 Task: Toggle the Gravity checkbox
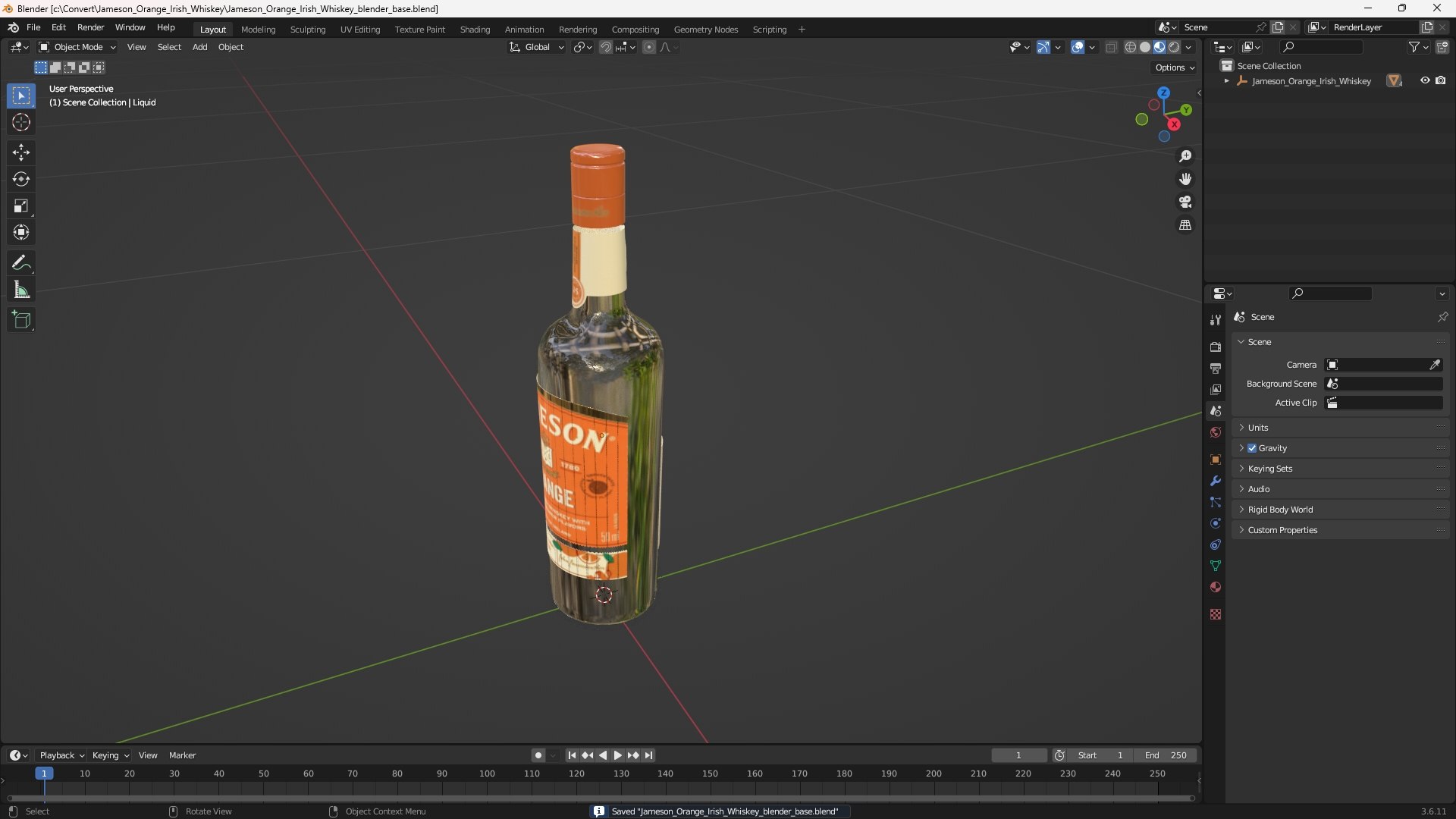1252,448
